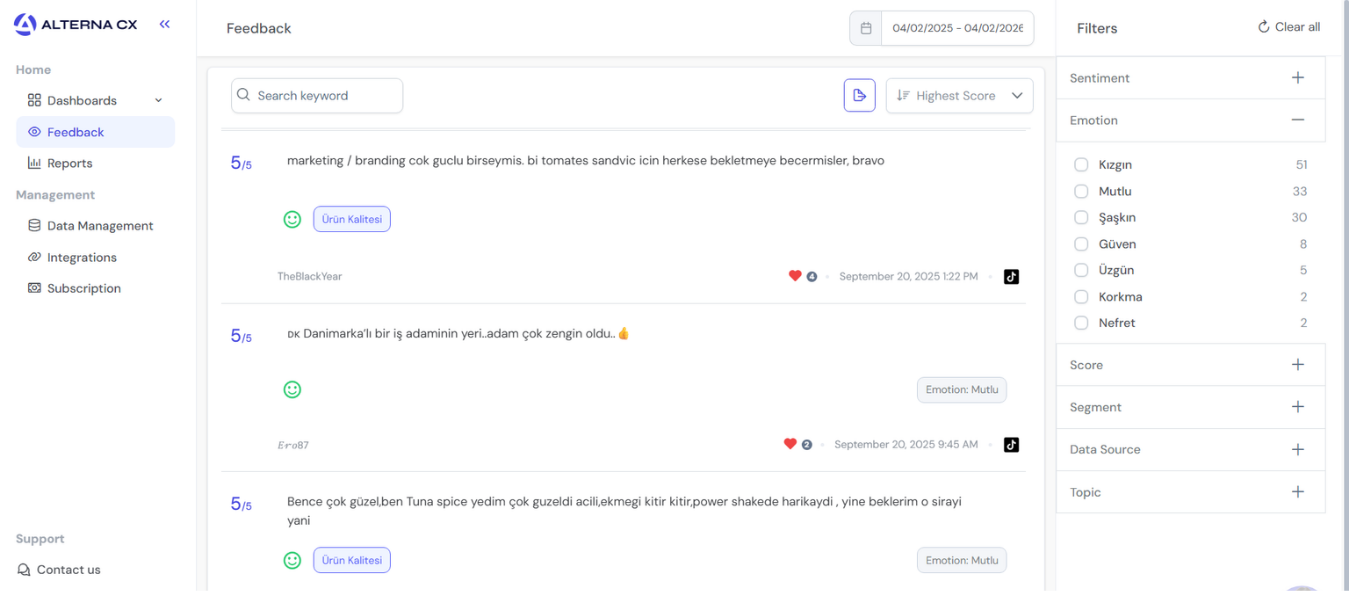Viewport: 1349px width, 591px height.
Task: Check the Şaşkın emotion filter
Action: pos(1081,217)
